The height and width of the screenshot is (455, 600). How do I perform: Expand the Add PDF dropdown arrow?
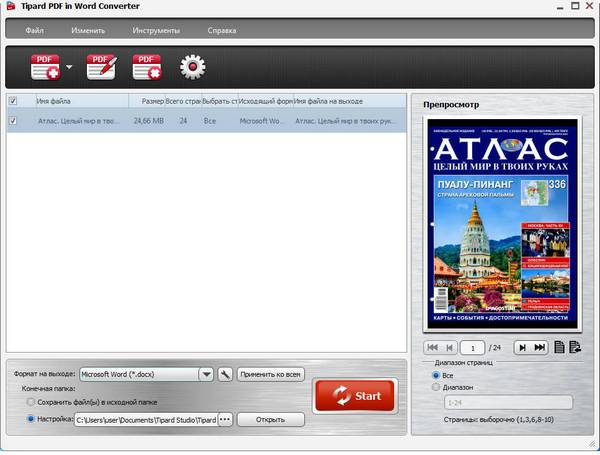[70, 68]
